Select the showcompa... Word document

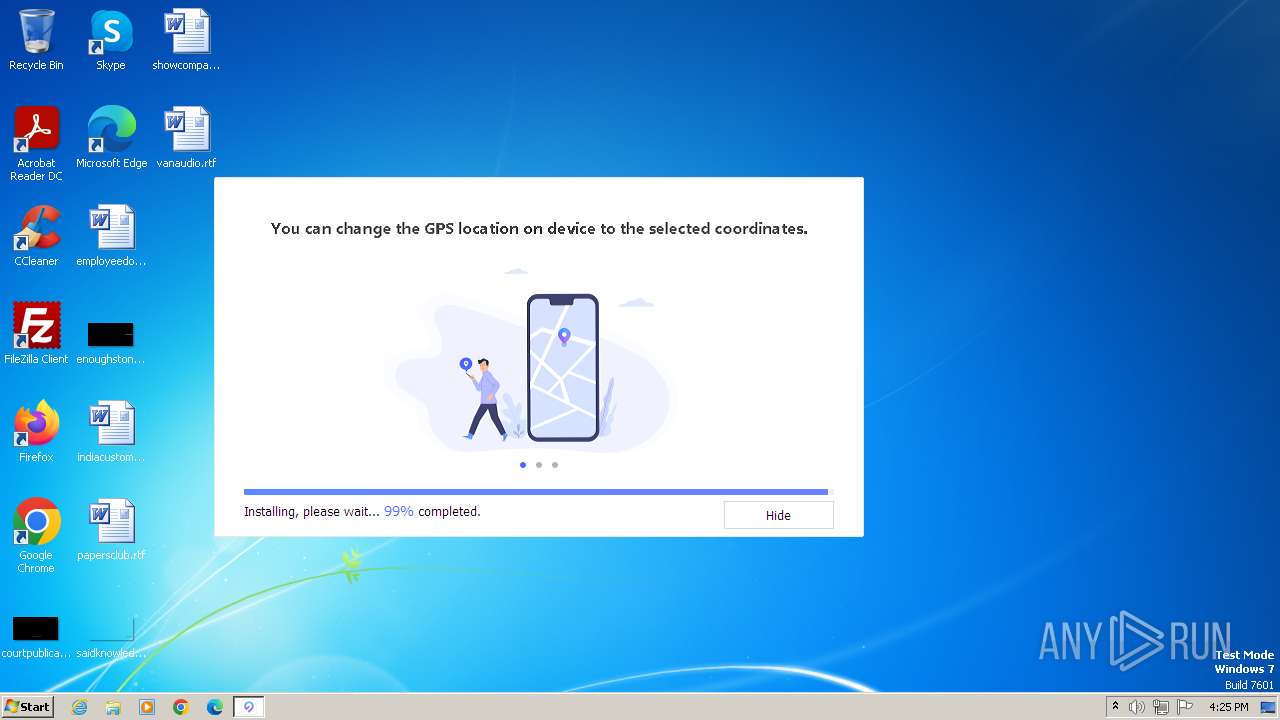tap(186, 40)
